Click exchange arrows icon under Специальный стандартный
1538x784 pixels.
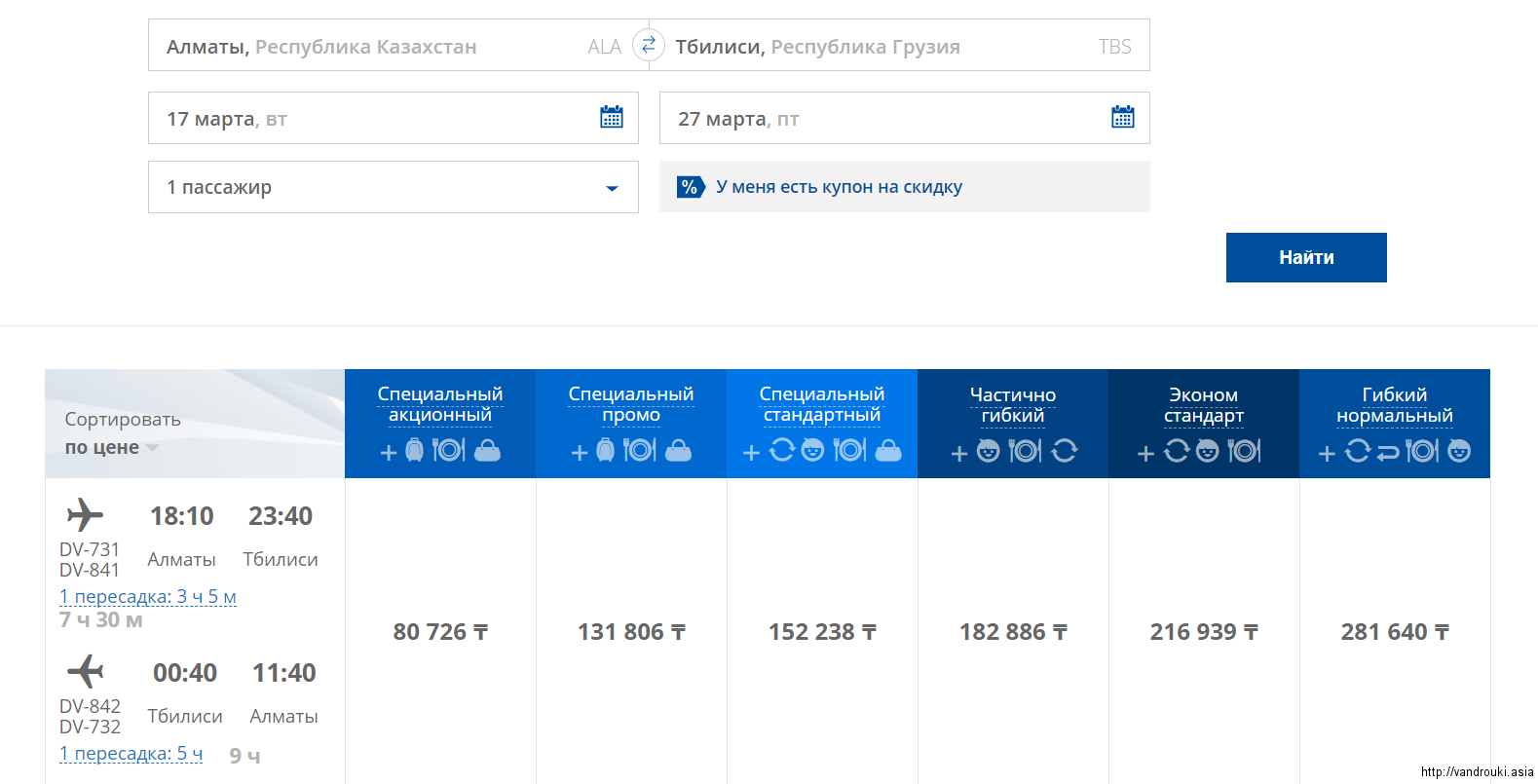(x=782, y=450)
